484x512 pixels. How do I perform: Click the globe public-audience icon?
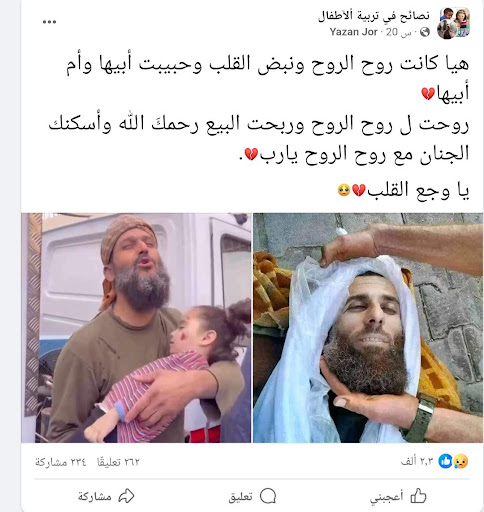coord(424,32)
